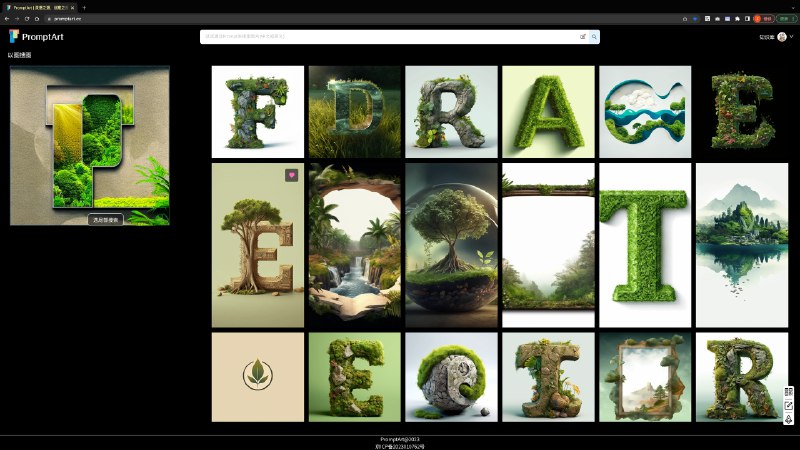Click the PromptArt logo icon

14,36
